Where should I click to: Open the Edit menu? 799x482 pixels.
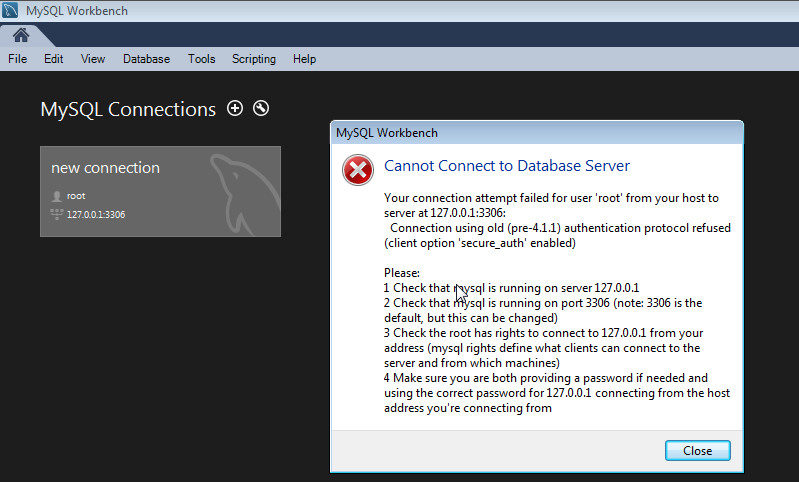pos(54,59)
